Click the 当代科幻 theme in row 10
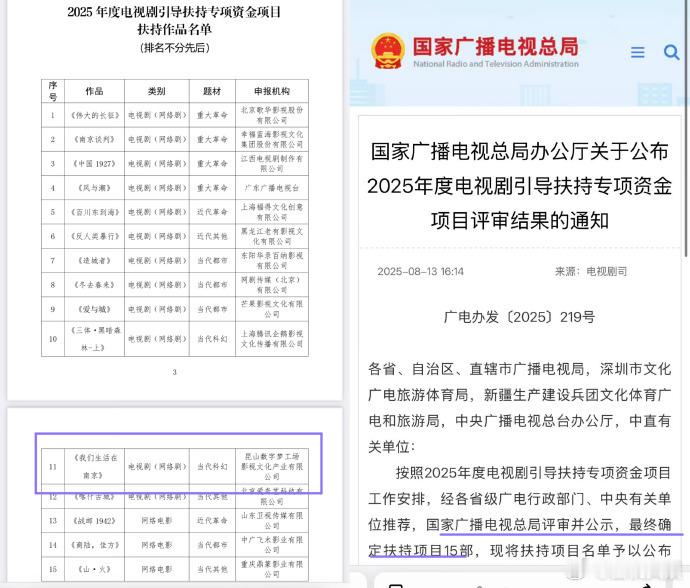This screenshot has height=588, width=690. point(212,339)
